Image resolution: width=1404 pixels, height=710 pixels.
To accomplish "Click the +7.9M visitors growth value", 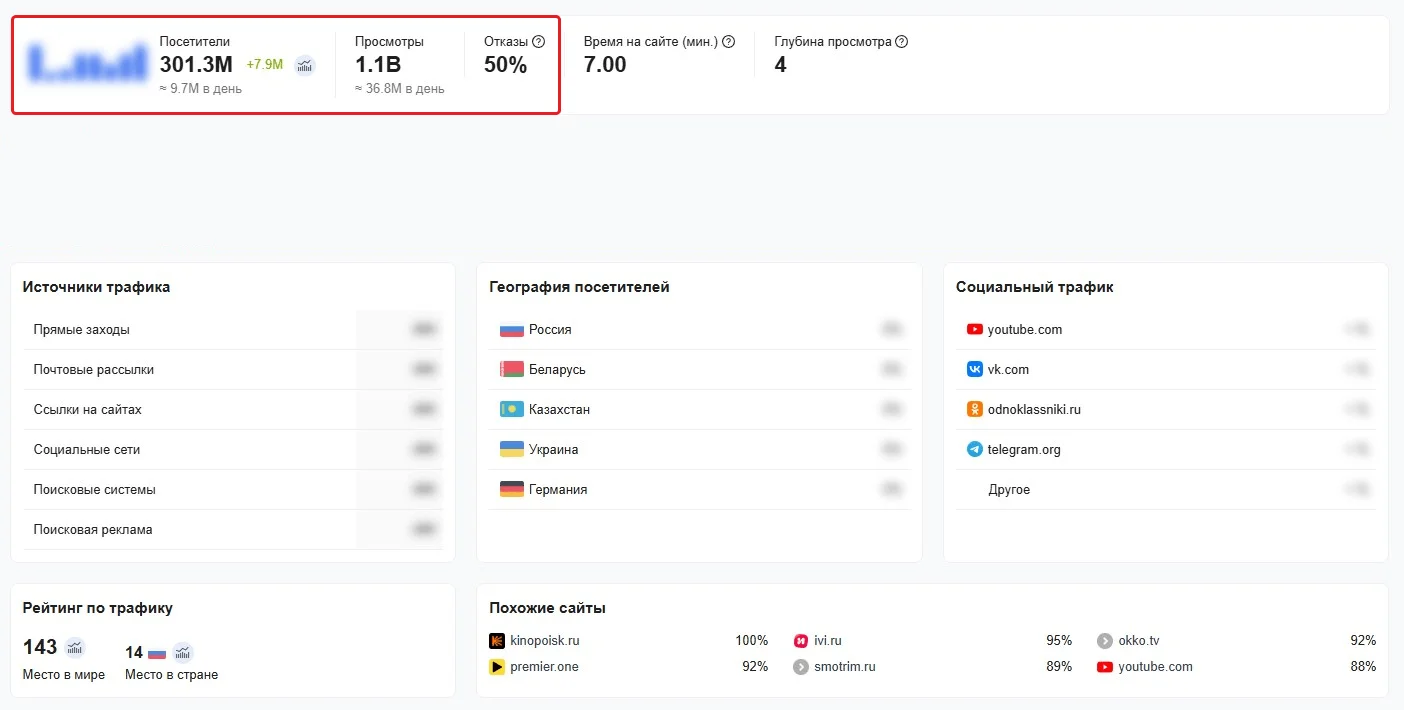I will (265, 65).
